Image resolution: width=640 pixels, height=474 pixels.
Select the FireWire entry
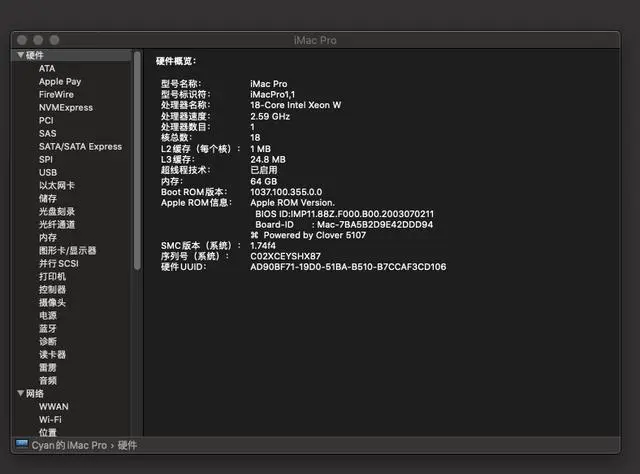coord(56,94)
